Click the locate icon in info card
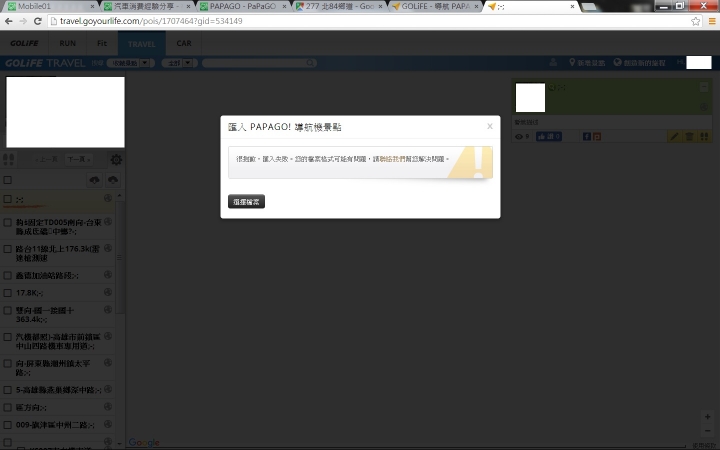720x450 pixels. [704, 107]
